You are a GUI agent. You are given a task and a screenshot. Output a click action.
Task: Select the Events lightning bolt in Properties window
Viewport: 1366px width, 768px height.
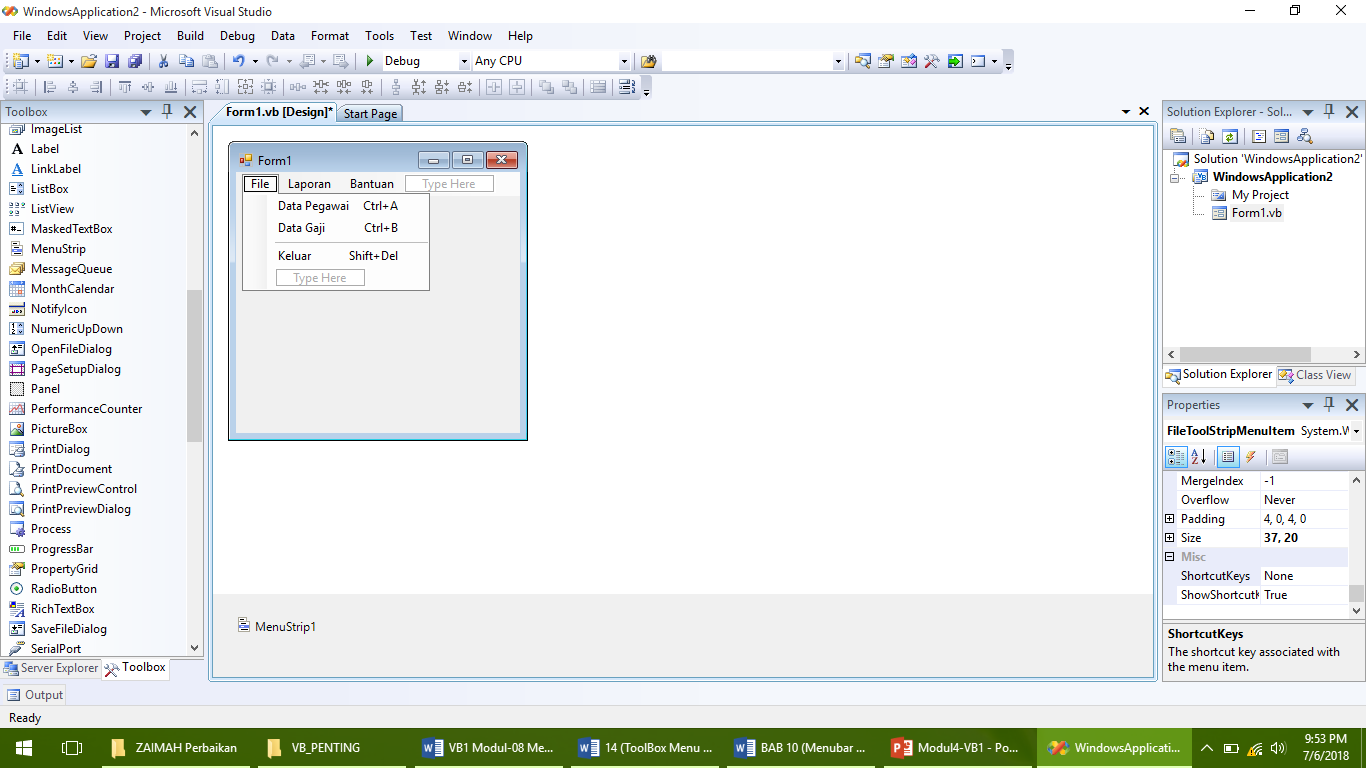coord(1250,457)
